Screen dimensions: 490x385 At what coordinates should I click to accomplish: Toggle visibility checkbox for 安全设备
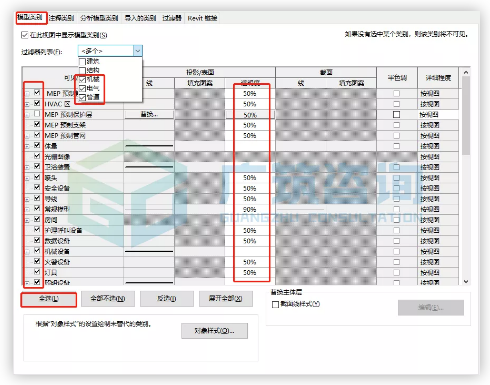pos(37,187)
